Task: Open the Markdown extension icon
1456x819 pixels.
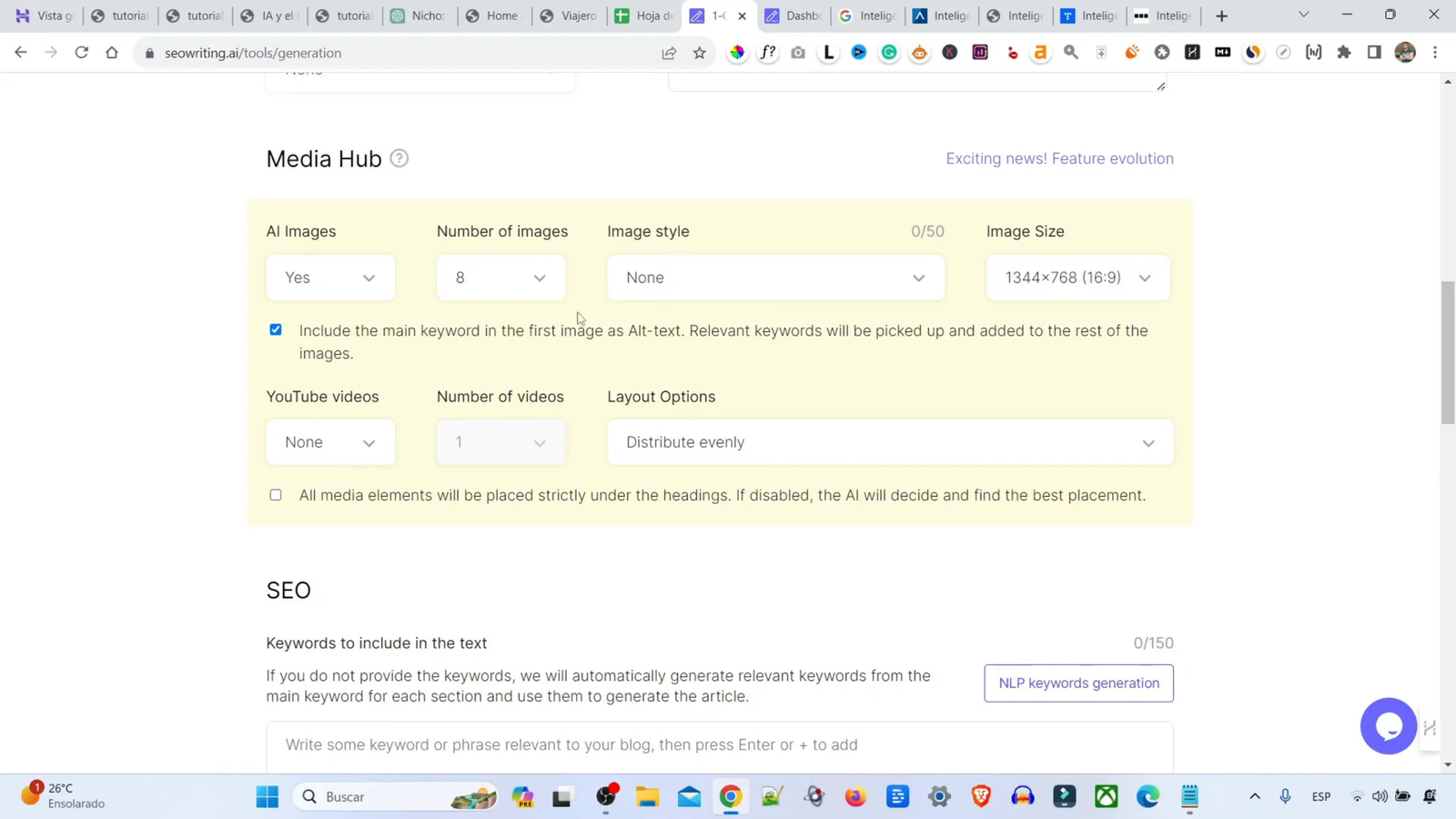Action: pyautogui.click(x=1222, y=52)
